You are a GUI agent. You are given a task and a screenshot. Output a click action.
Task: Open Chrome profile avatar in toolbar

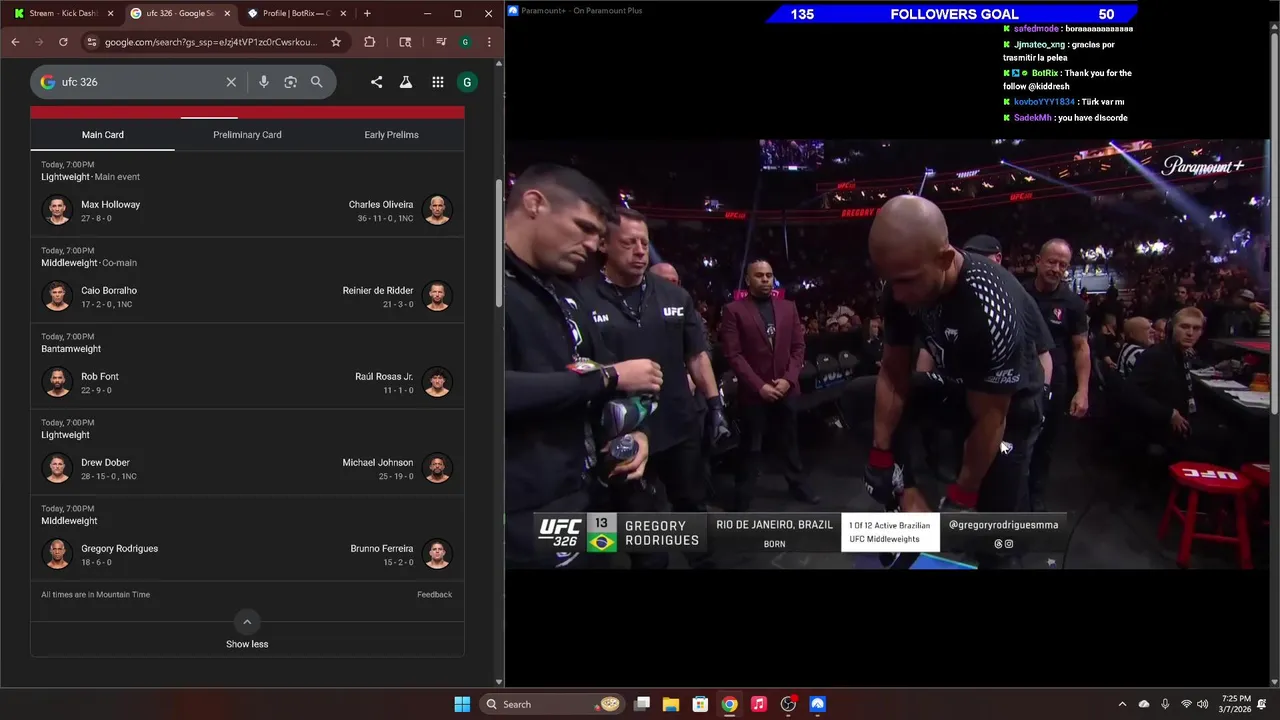465,42
